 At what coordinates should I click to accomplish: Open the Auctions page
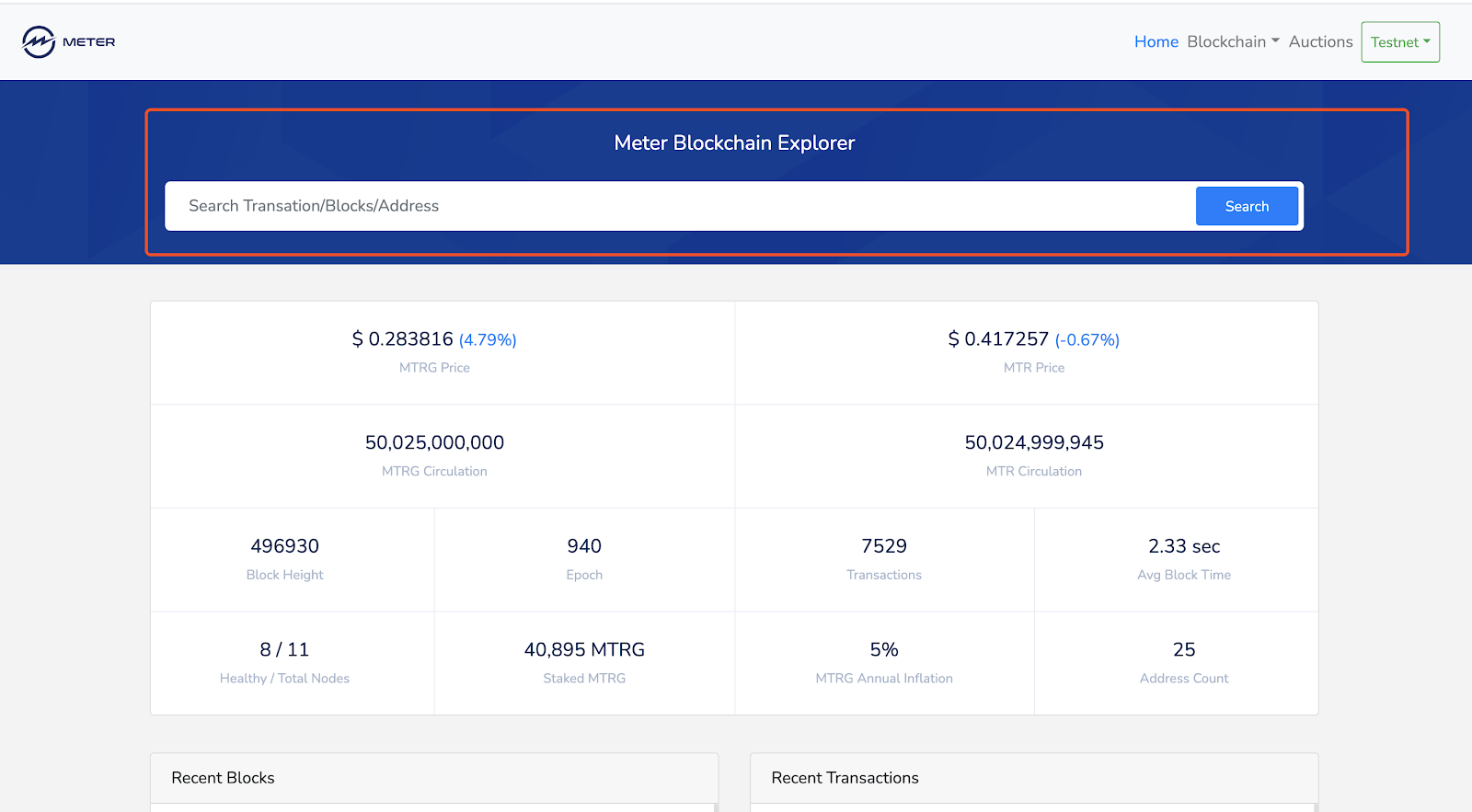point(1320,41)
